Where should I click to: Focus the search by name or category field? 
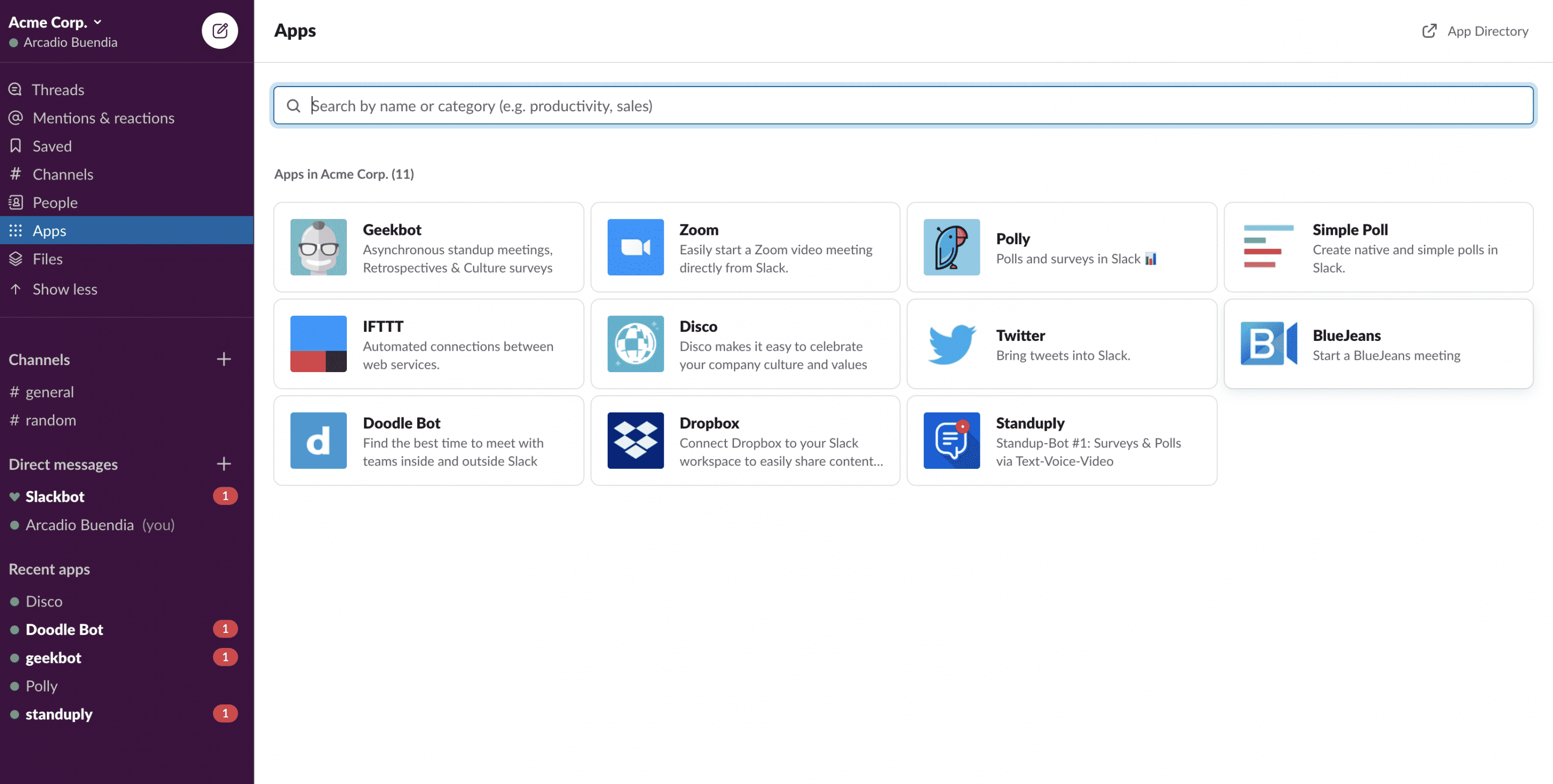click(903, 105)
